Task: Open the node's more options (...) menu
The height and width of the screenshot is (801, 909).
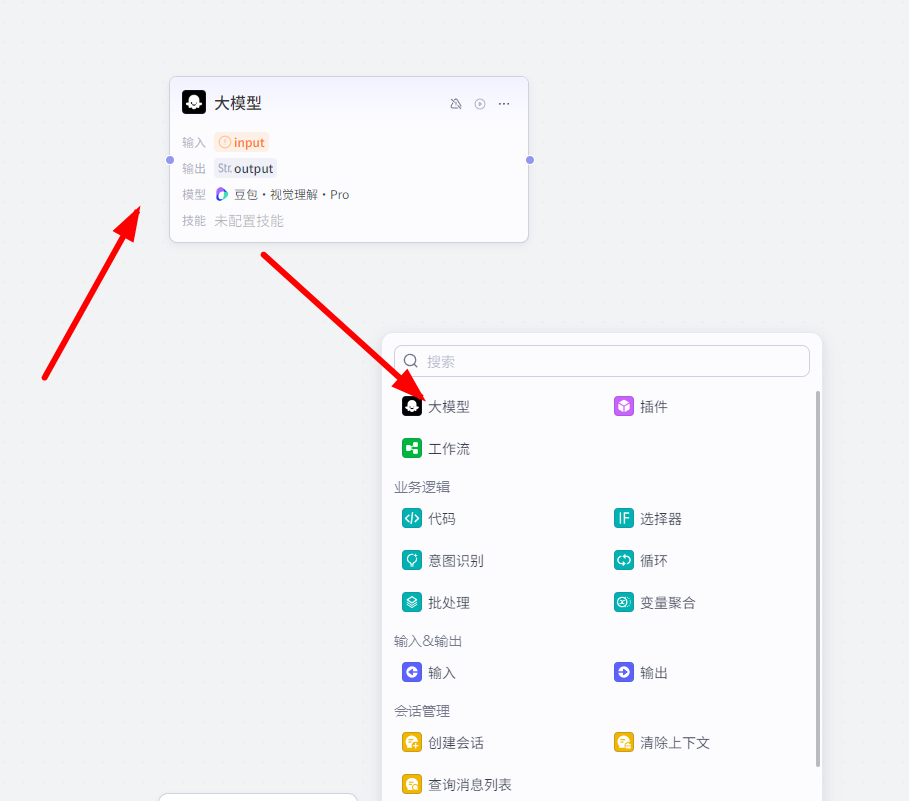Action: coord(504,103)
